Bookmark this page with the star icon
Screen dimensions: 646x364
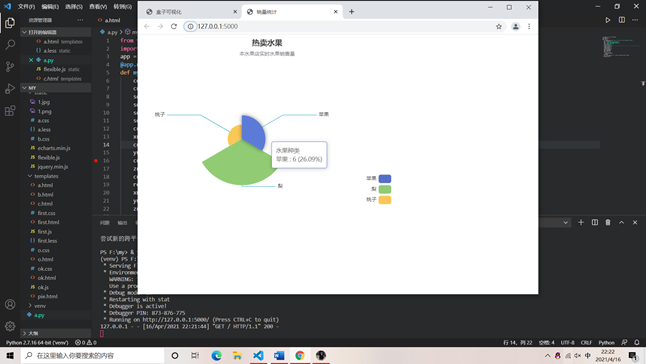pos(499,26)
